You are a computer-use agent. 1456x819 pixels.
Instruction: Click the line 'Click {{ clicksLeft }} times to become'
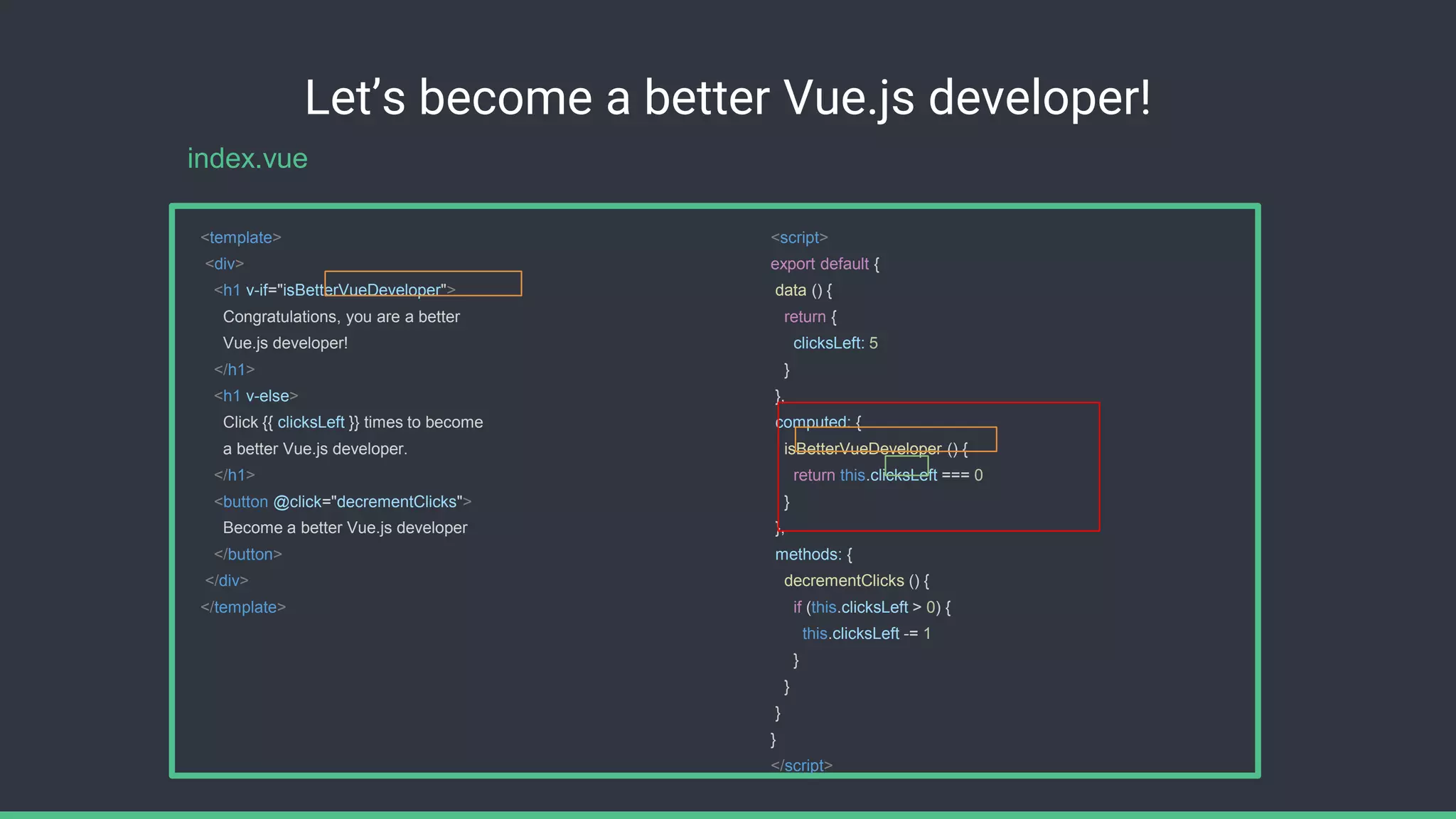353,422
